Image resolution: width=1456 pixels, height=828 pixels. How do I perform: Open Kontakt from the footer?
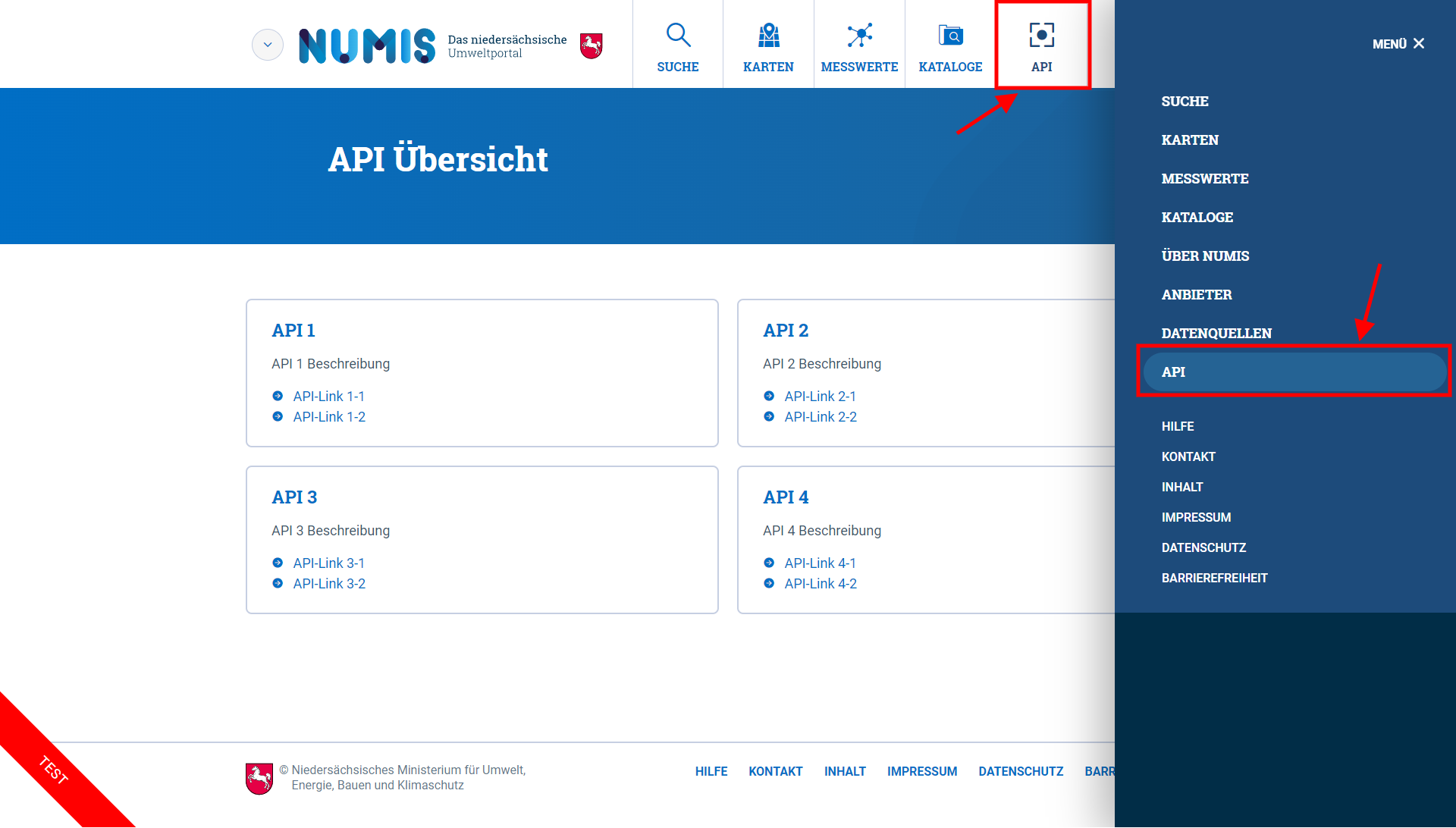775,771
